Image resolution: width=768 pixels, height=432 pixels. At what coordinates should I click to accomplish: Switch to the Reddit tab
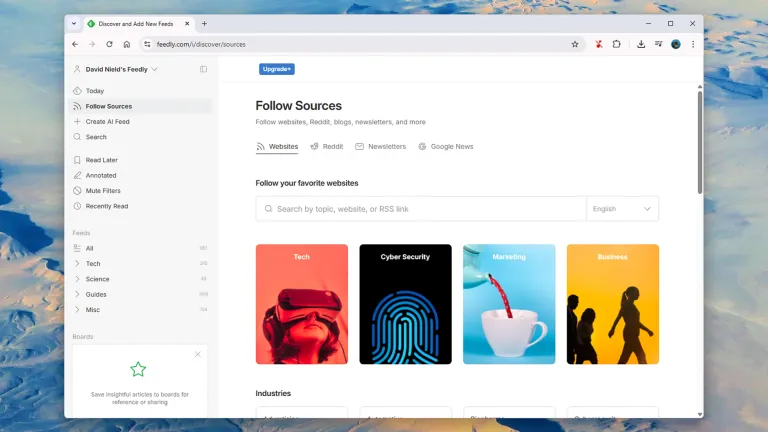[x=327, y=147]
